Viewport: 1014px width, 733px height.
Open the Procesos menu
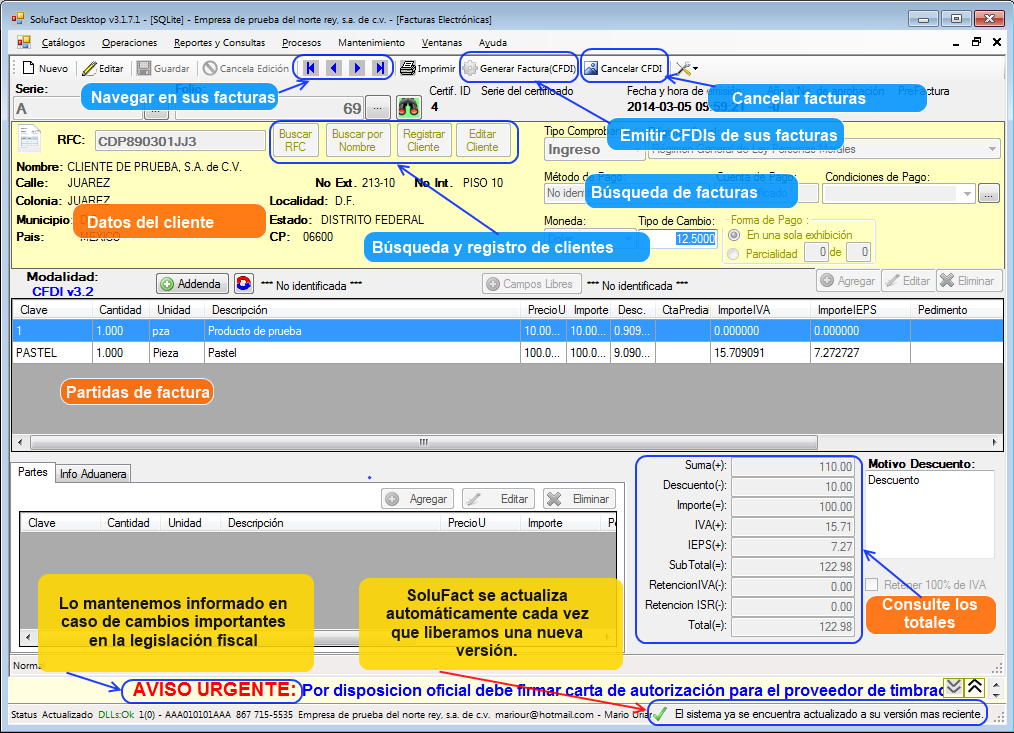tap(301, 43)
